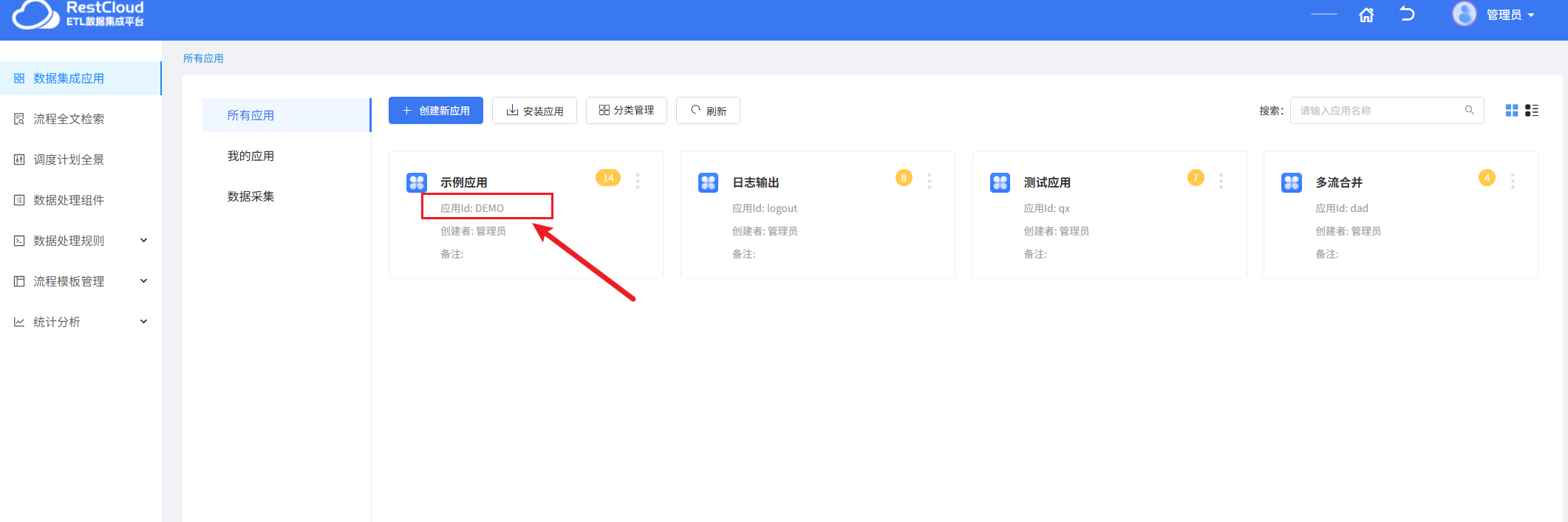
Task: Go to home via house icon
Action: [x=1366, y=15]
